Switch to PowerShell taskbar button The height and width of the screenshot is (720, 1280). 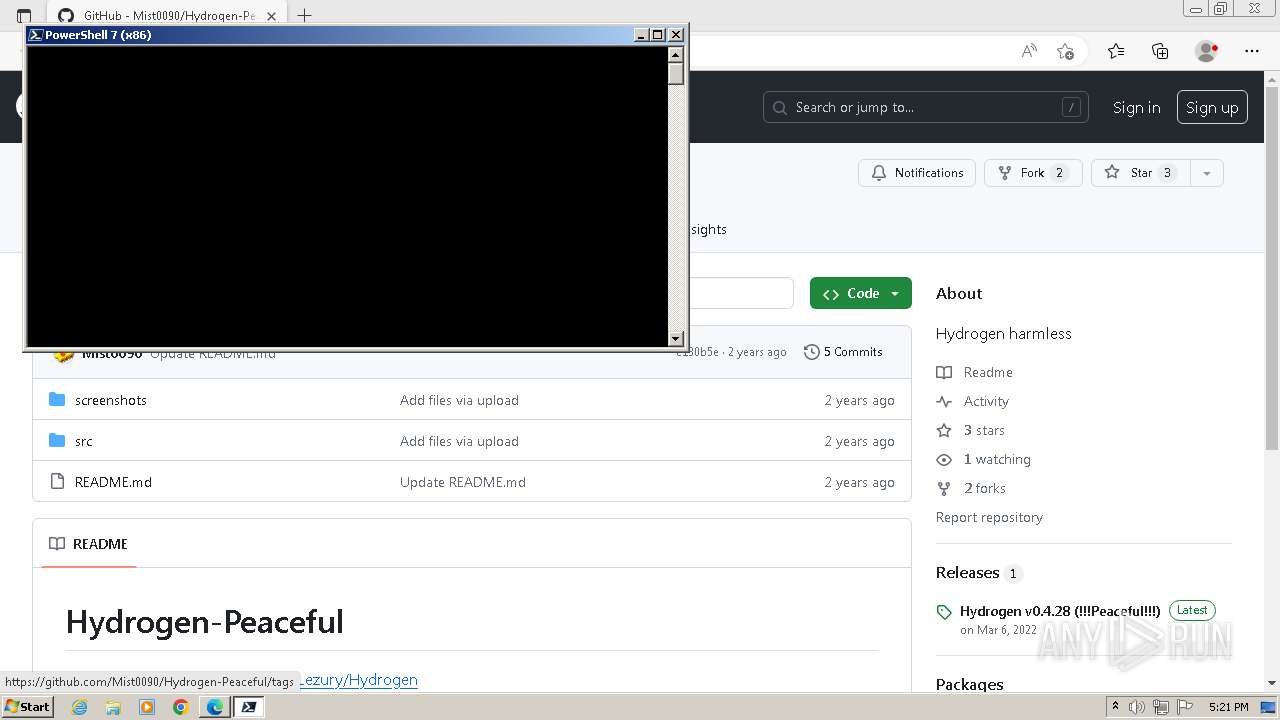click(x=249, y=707)
